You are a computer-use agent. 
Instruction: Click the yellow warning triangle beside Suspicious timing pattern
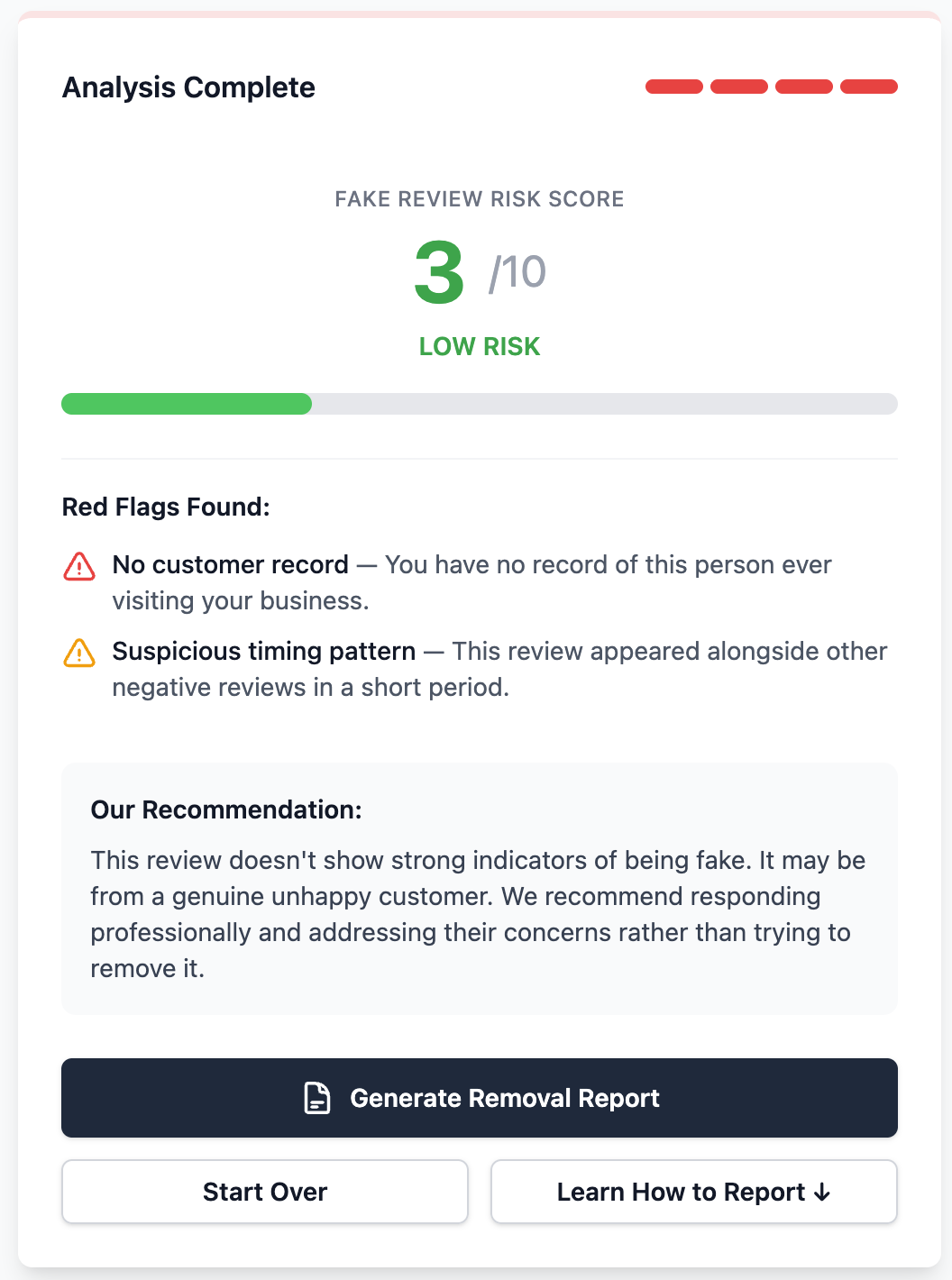click(79, 653)
